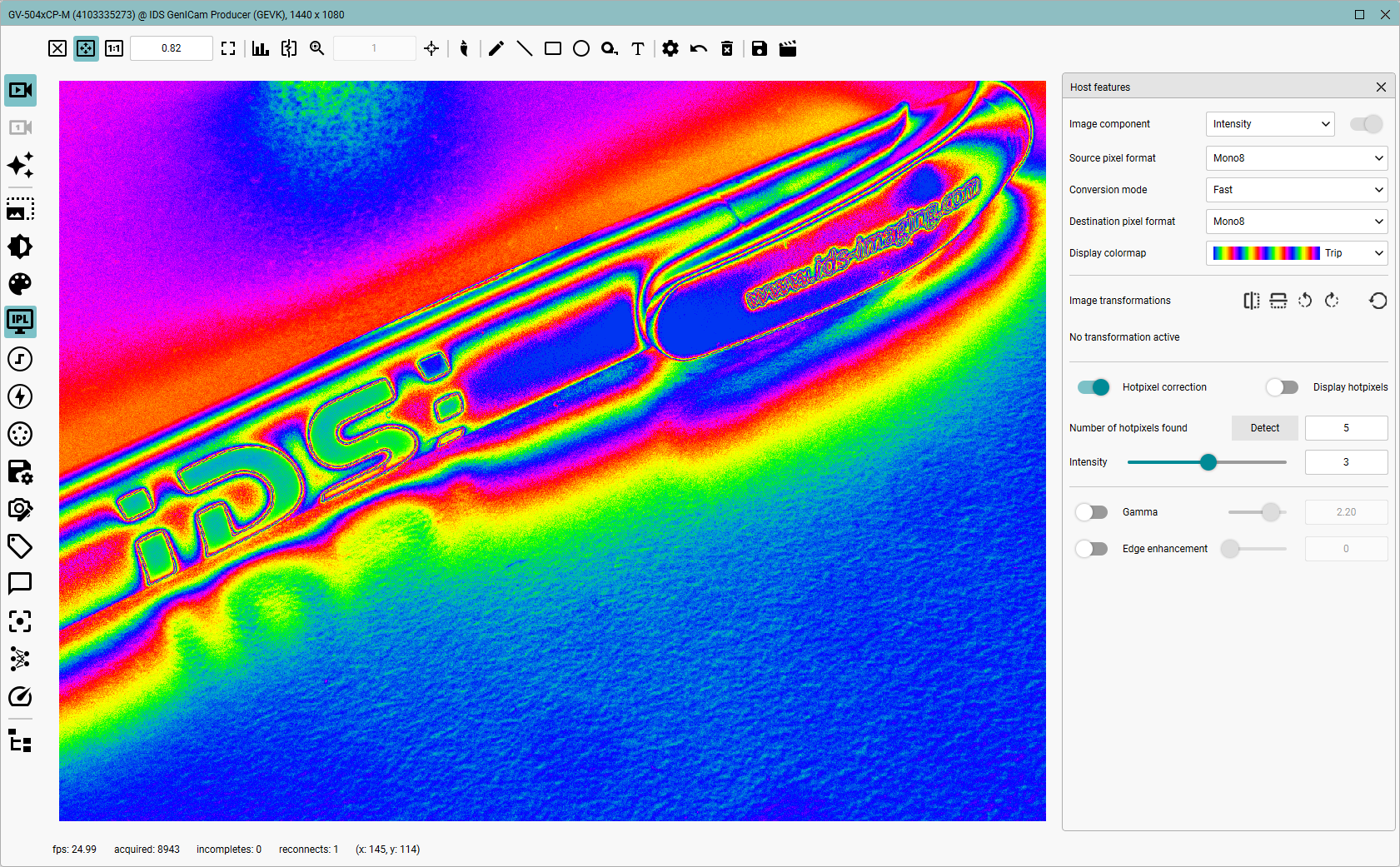Select the pencil drawing tool

click(x=496, y=48)
